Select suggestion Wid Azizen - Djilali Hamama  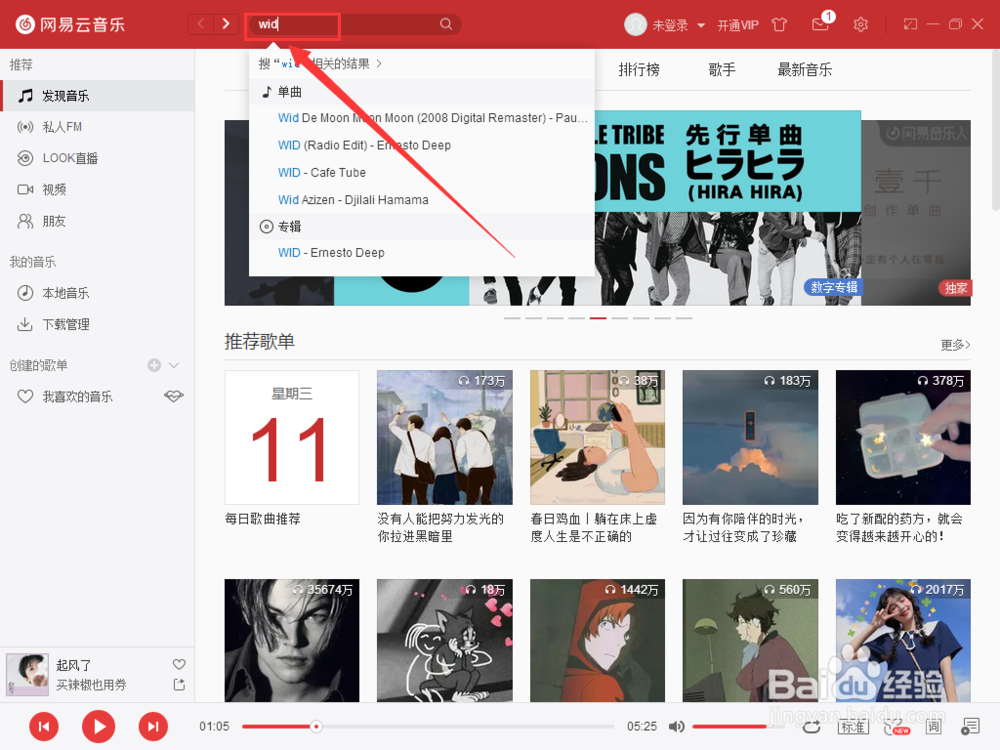[422, 200]
